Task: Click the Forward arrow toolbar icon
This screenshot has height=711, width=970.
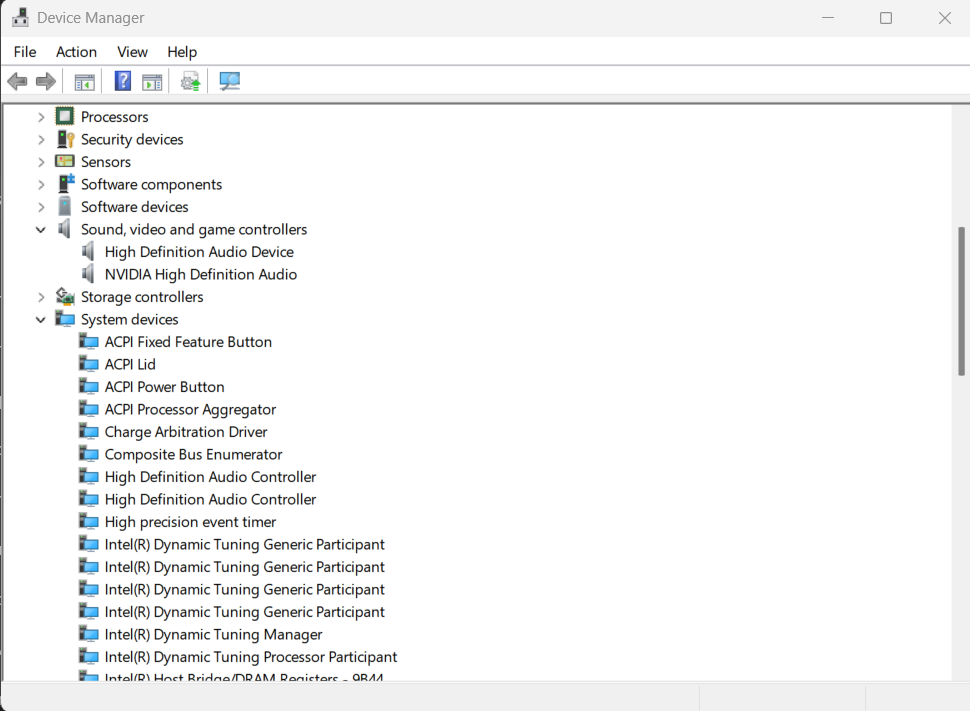Action: [46, 81]
